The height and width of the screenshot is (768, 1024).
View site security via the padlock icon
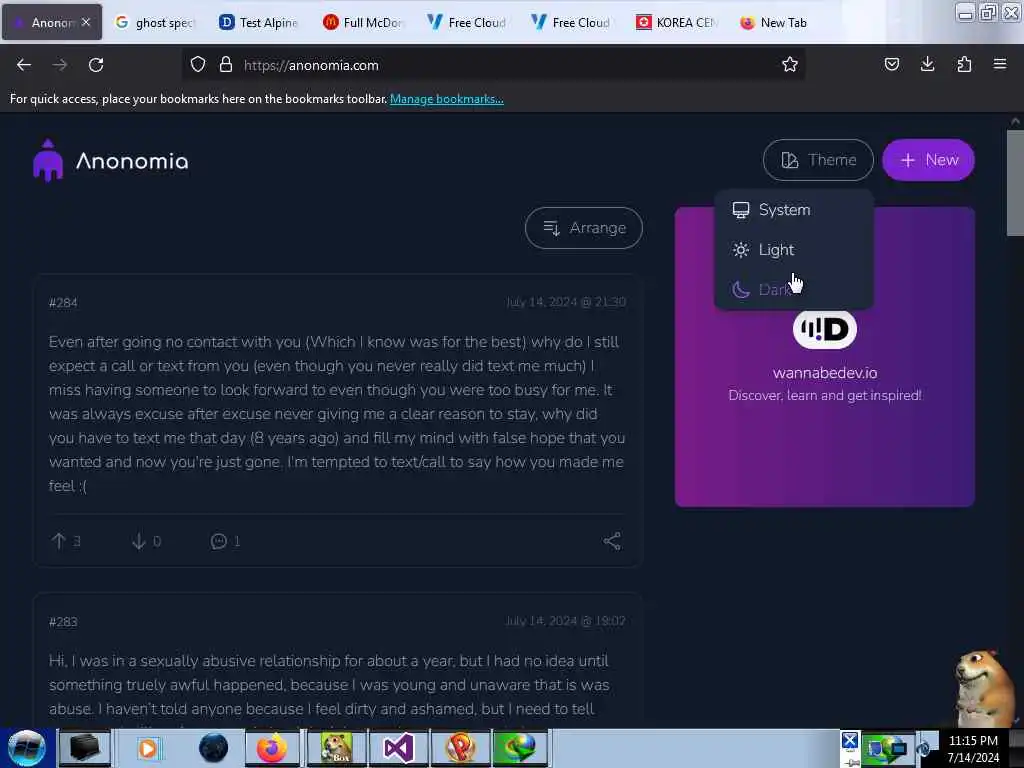pyautogui.click(x=226, y=65)
